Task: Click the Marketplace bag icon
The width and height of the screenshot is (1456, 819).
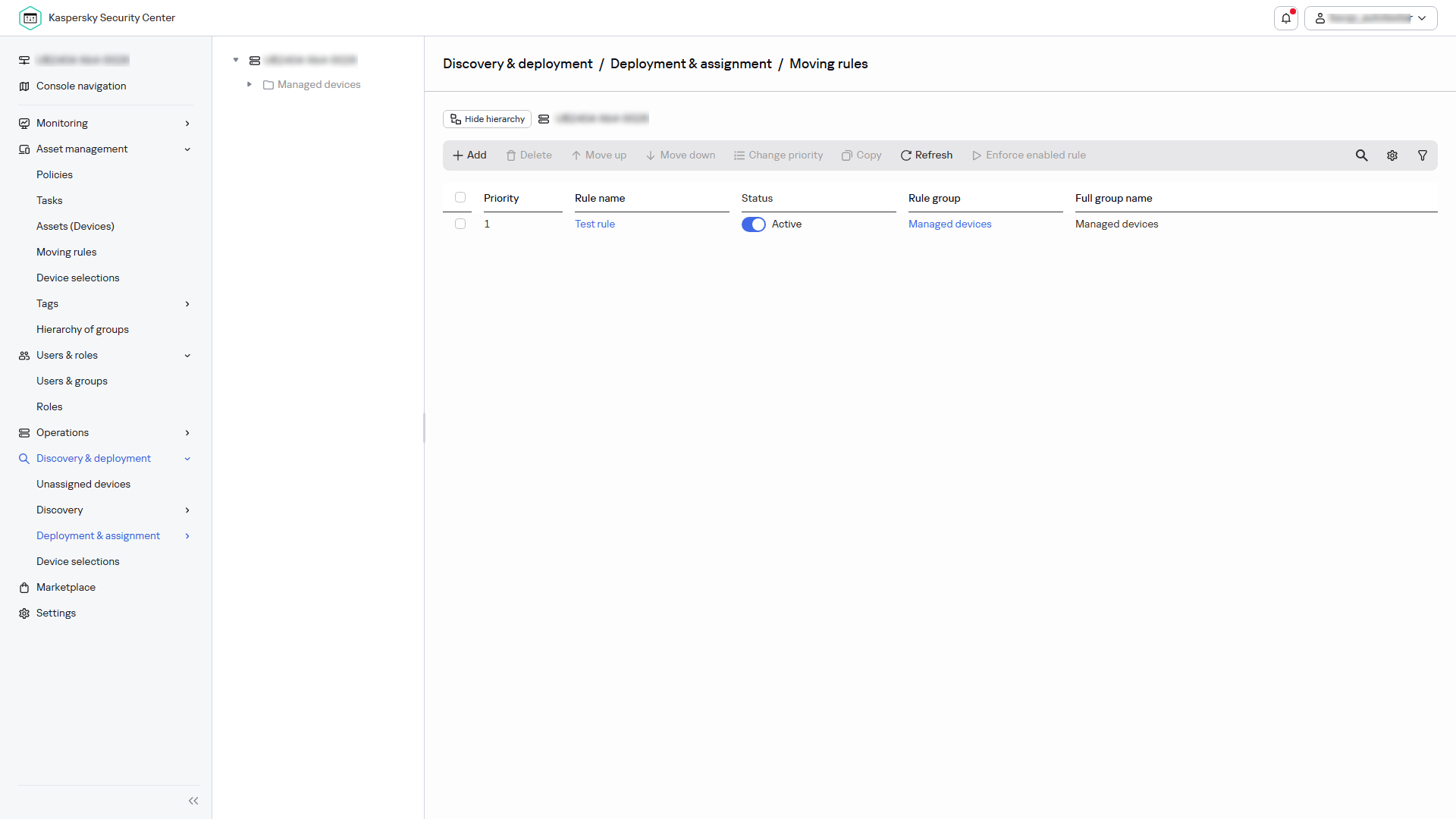Action: point(24,588)
